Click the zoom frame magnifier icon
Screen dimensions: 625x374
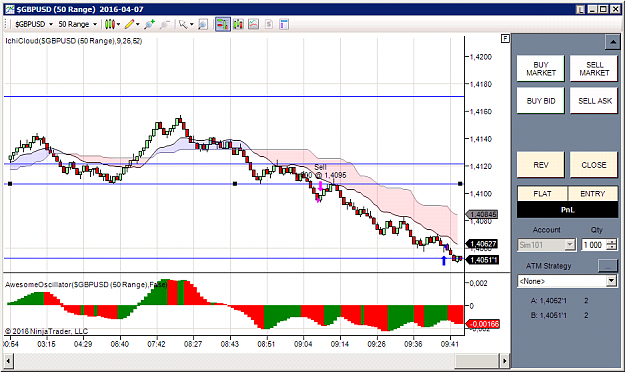[203, 24]
